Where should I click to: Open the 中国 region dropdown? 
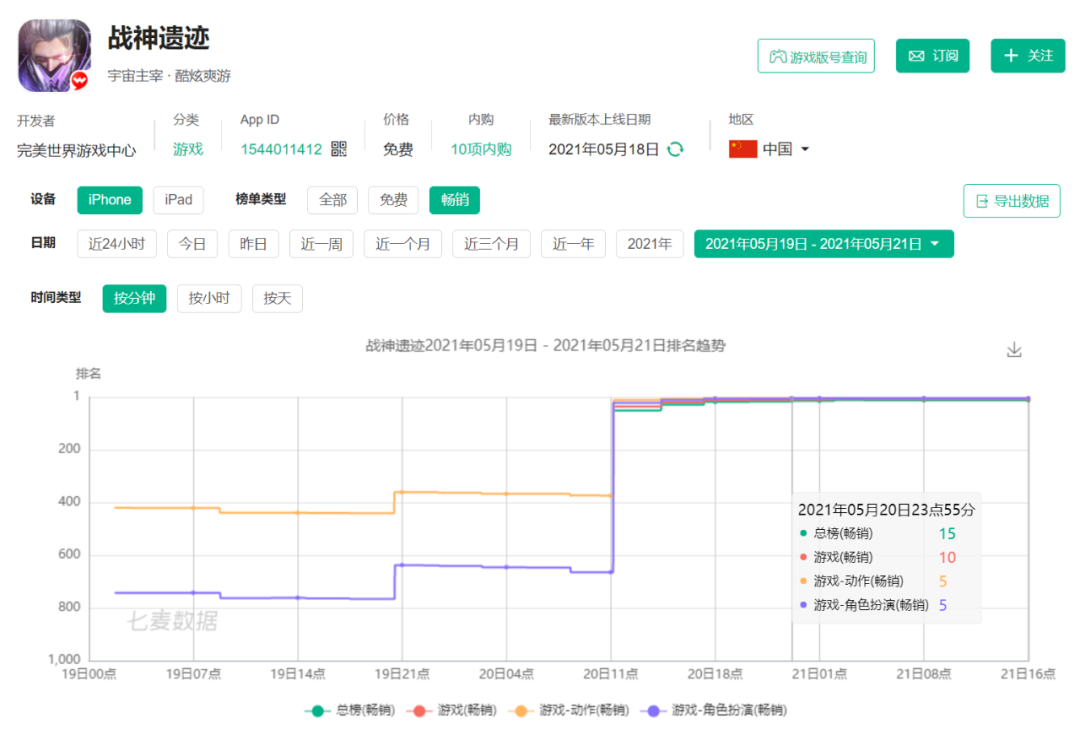769,149
